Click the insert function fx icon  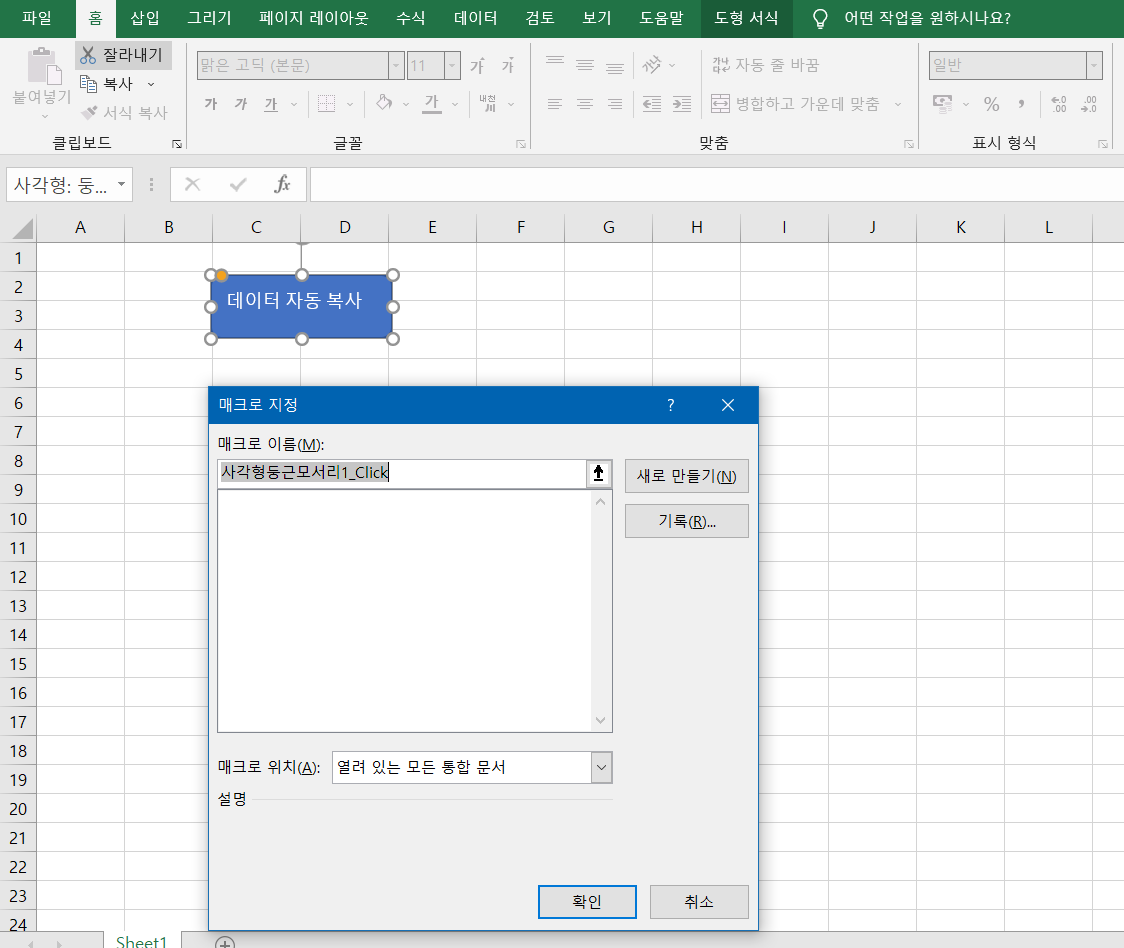[282, 184]
